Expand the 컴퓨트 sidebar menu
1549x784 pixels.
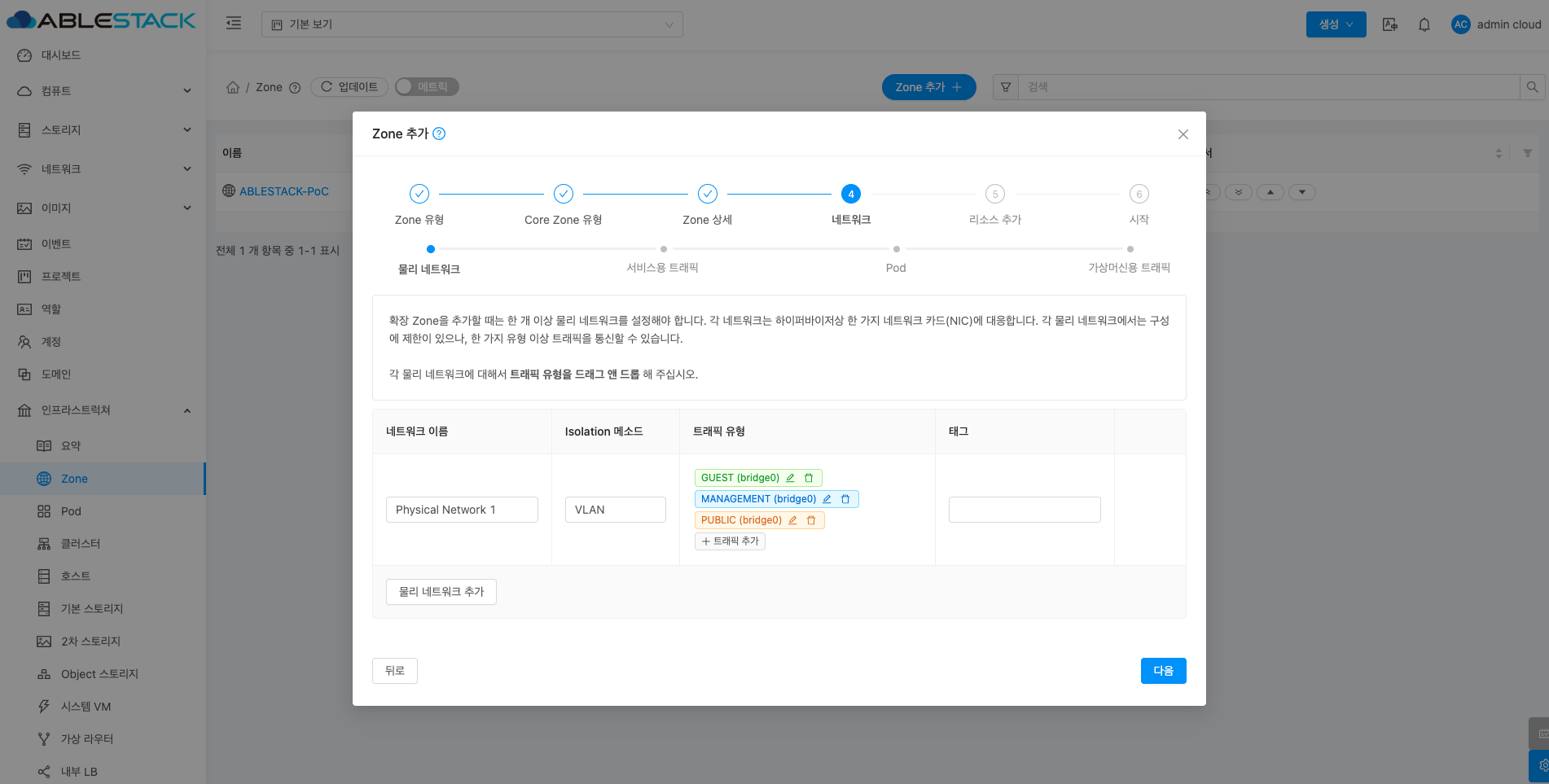point(103,91)
